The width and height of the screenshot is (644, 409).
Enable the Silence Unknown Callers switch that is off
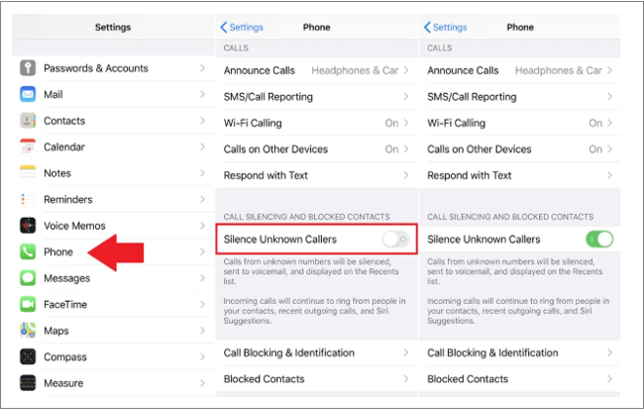pyautogui.click(x=396, y=239)
